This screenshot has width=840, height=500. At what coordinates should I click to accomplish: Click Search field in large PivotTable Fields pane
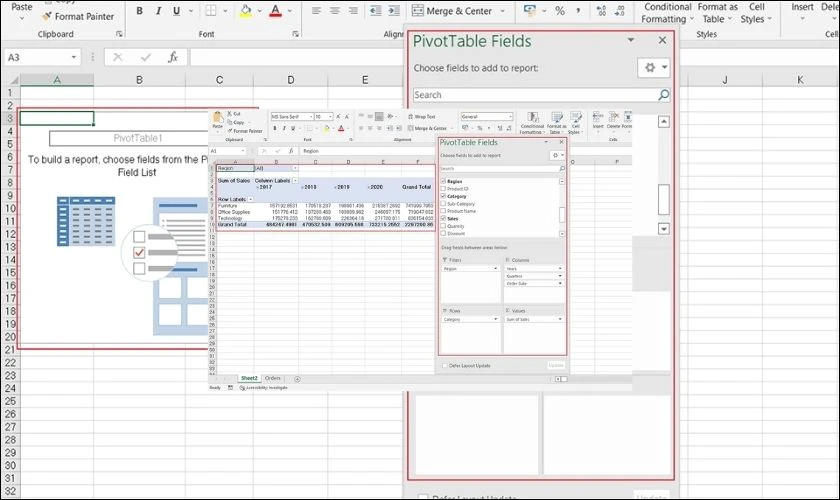(x=541, y=95)
